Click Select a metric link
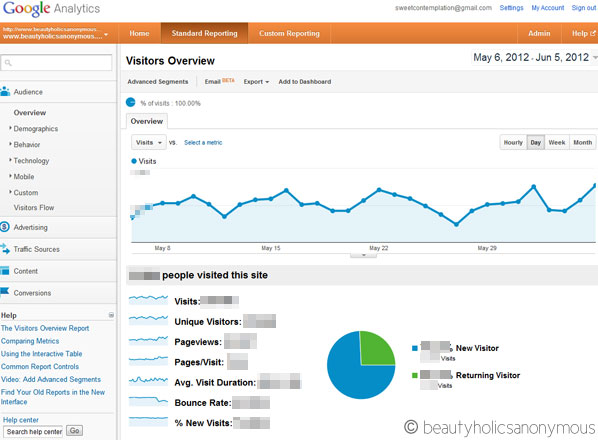 [x=203, y=142]
